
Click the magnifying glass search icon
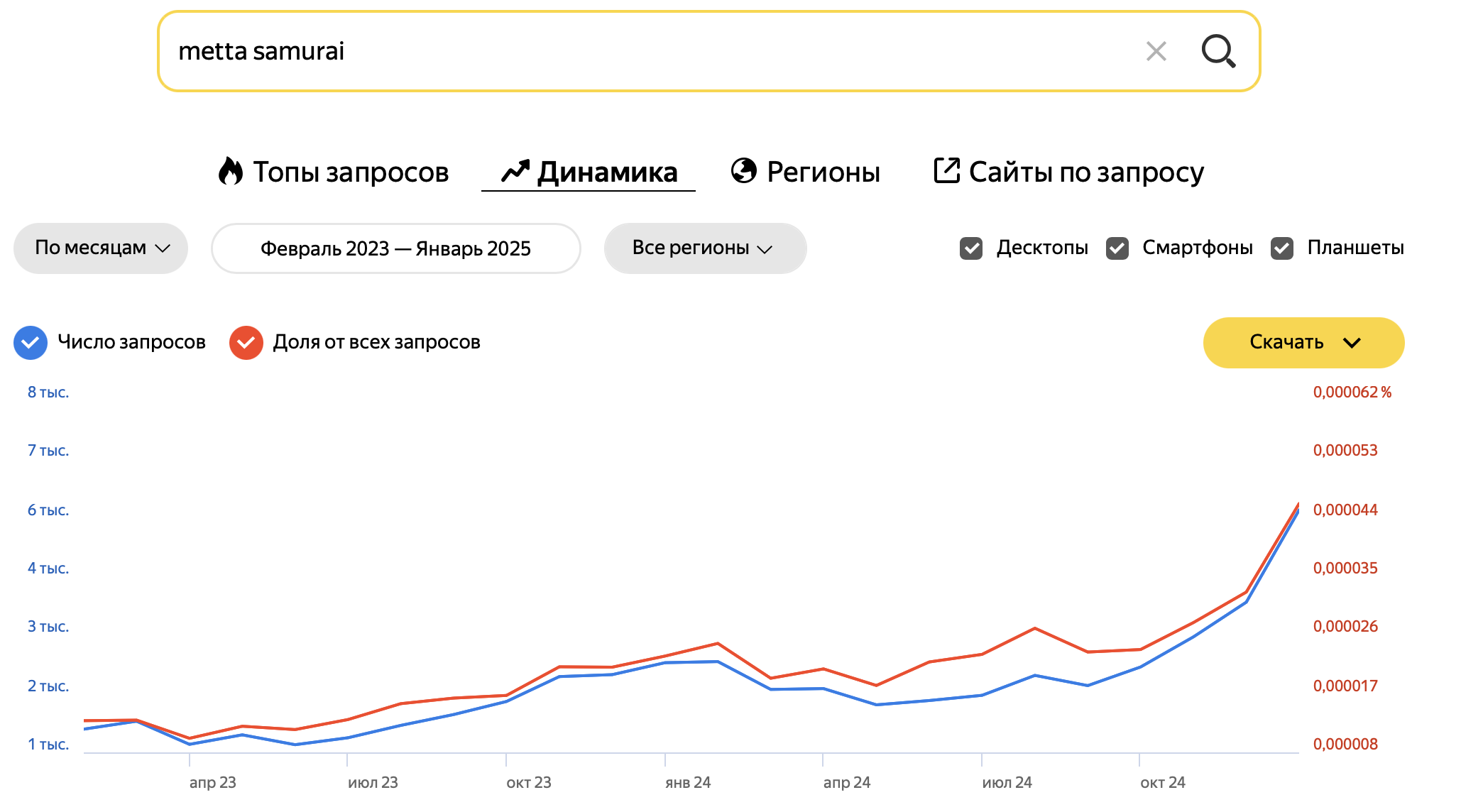point(1218,51)
